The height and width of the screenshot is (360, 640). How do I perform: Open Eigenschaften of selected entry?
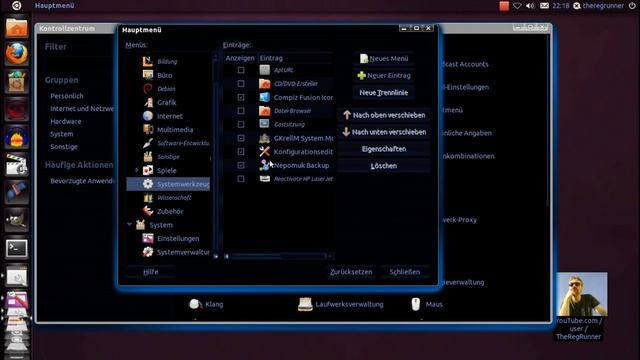[x=384, y=149]
